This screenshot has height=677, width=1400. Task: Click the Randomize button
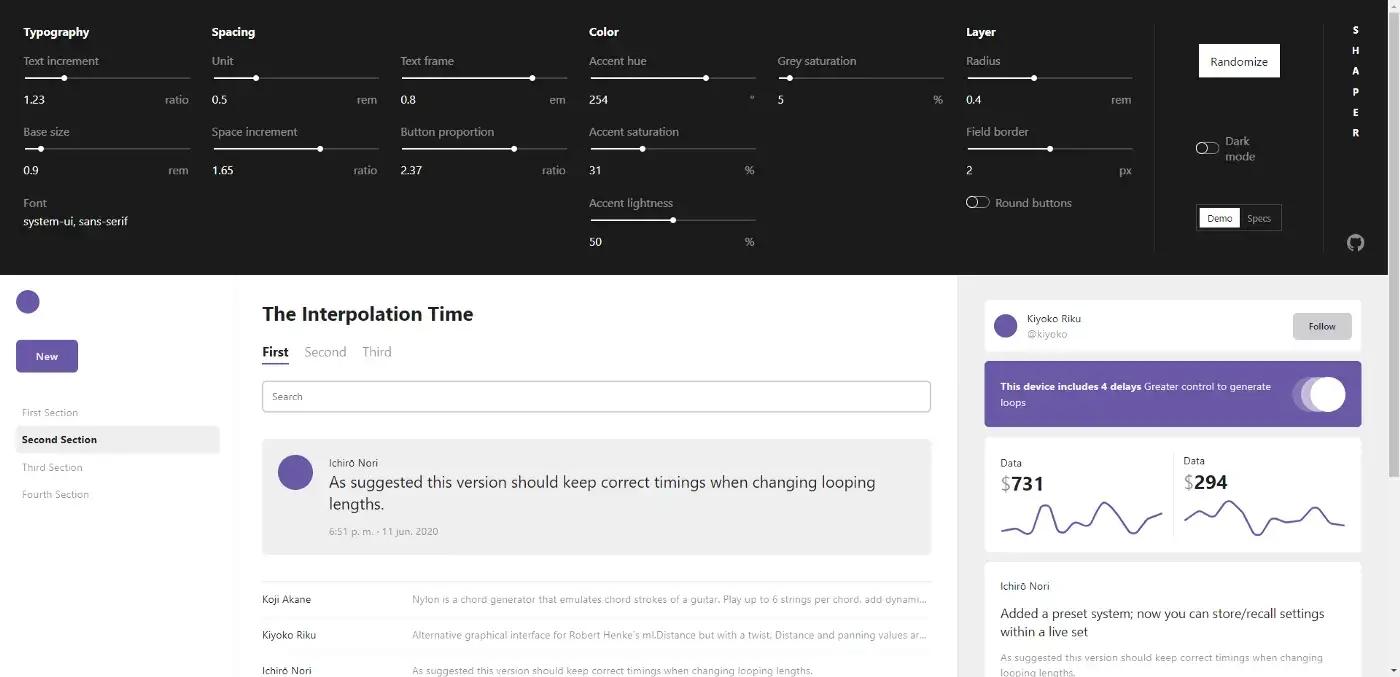point(1239,62)
